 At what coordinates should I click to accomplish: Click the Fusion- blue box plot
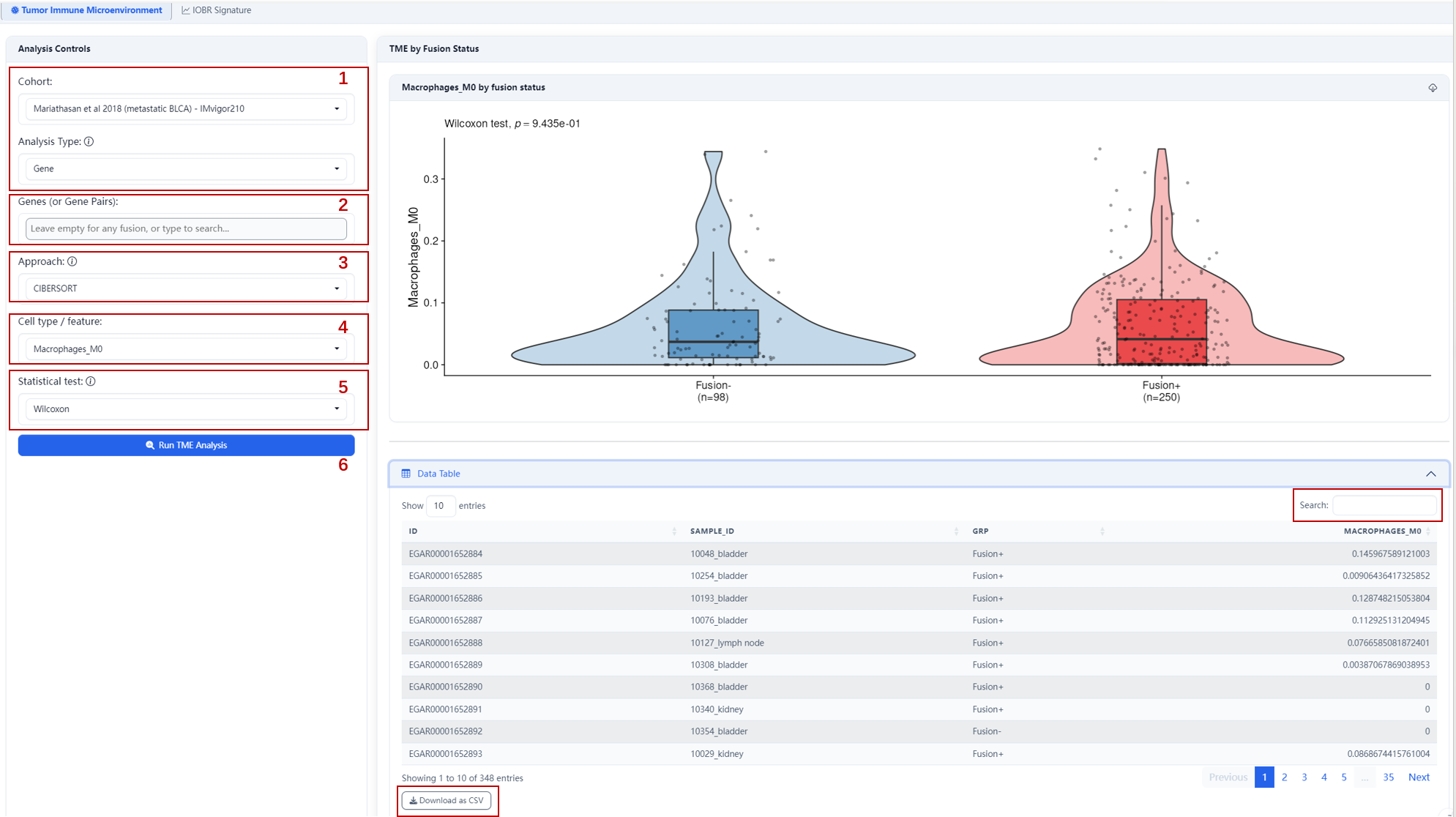point(713,334)
